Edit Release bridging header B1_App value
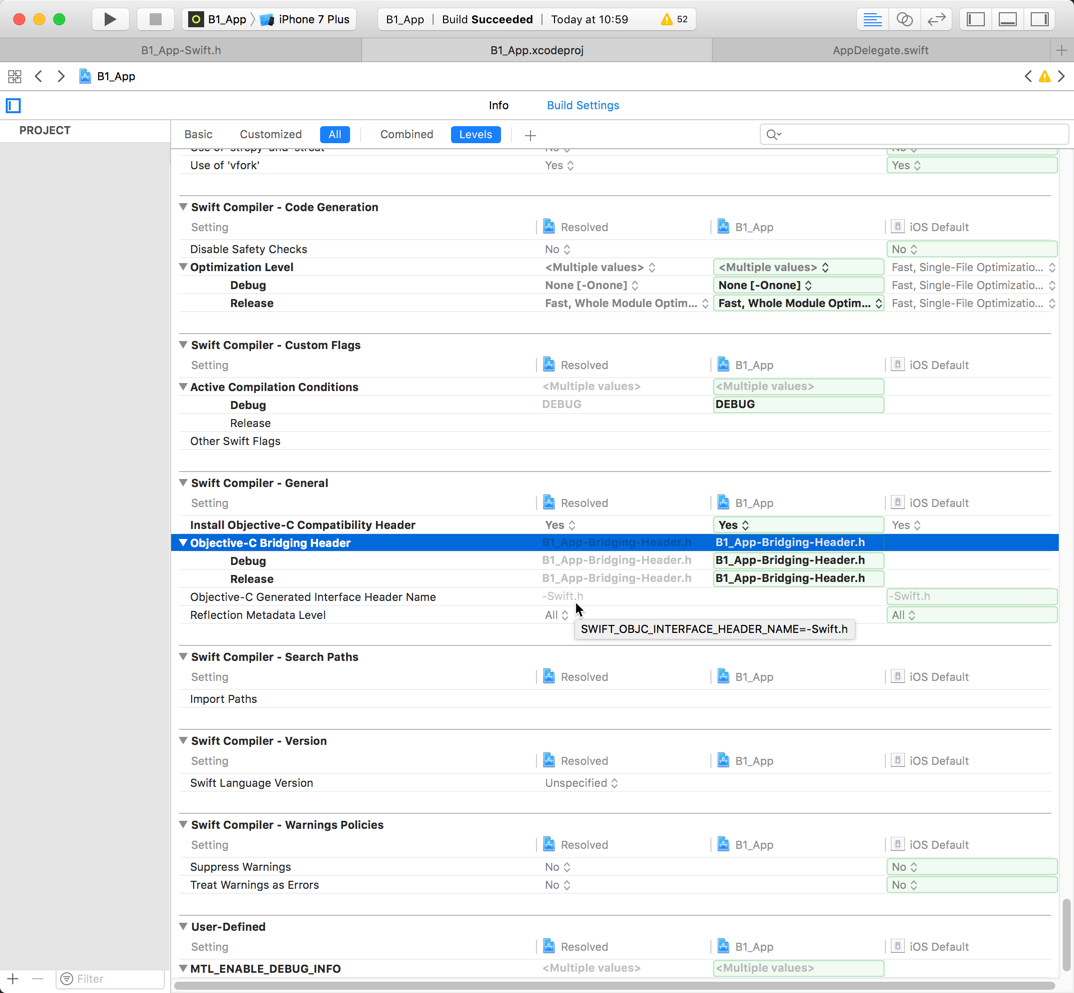The width and height of the screenshot is (1074, 993). (798, 578)
